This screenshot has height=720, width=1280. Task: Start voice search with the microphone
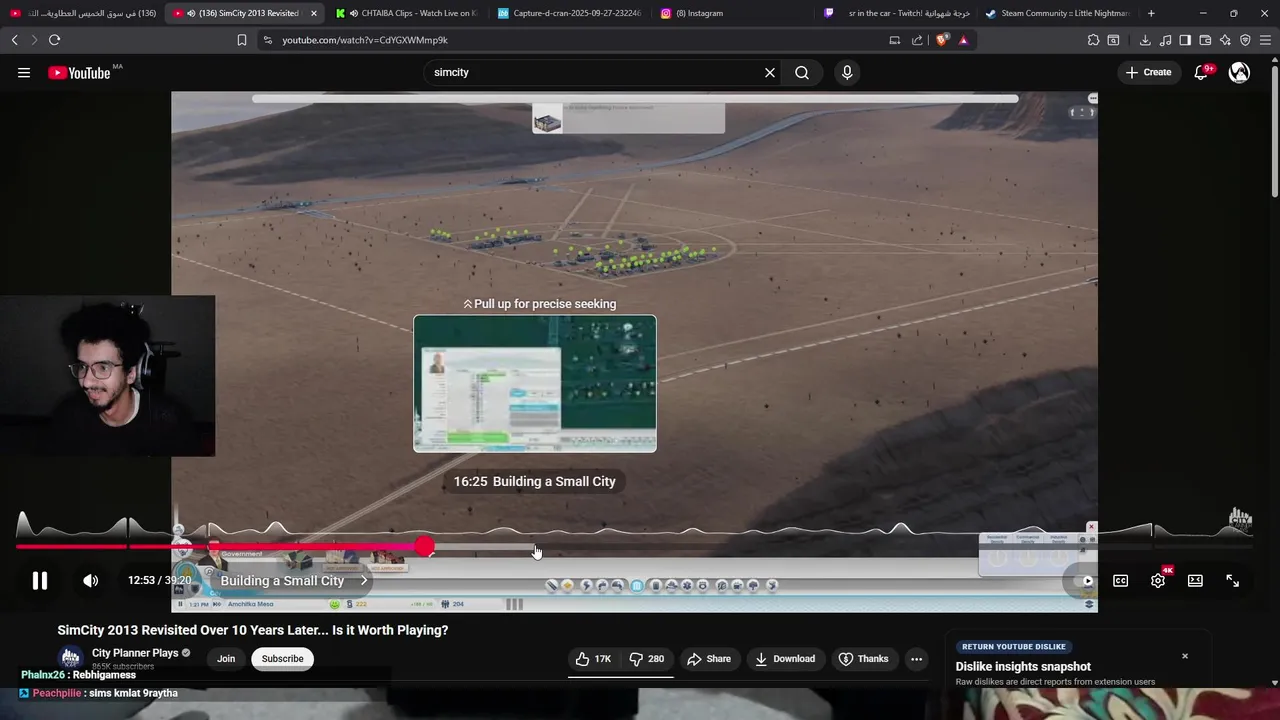click(x=847, y=72)
